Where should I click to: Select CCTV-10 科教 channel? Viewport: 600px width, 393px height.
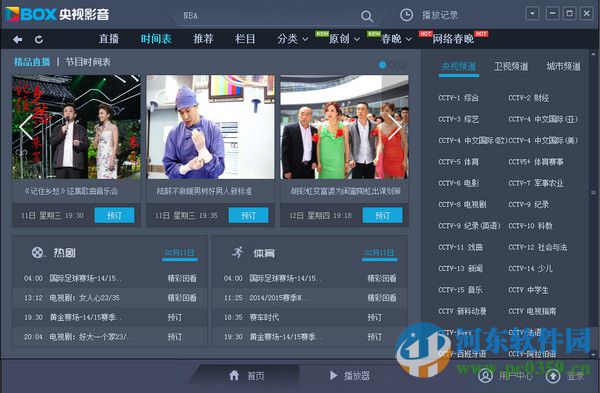tap(530, 226)
